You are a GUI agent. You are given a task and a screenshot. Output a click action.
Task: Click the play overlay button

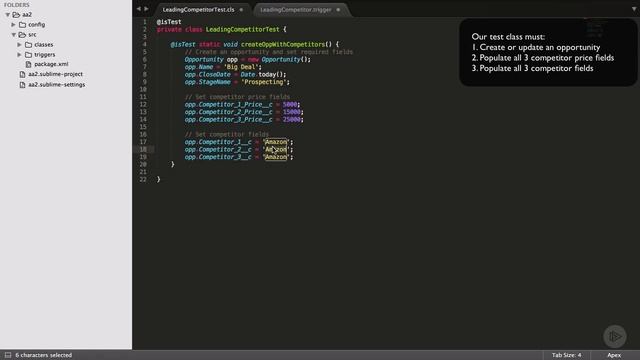[x=615, y=336]
